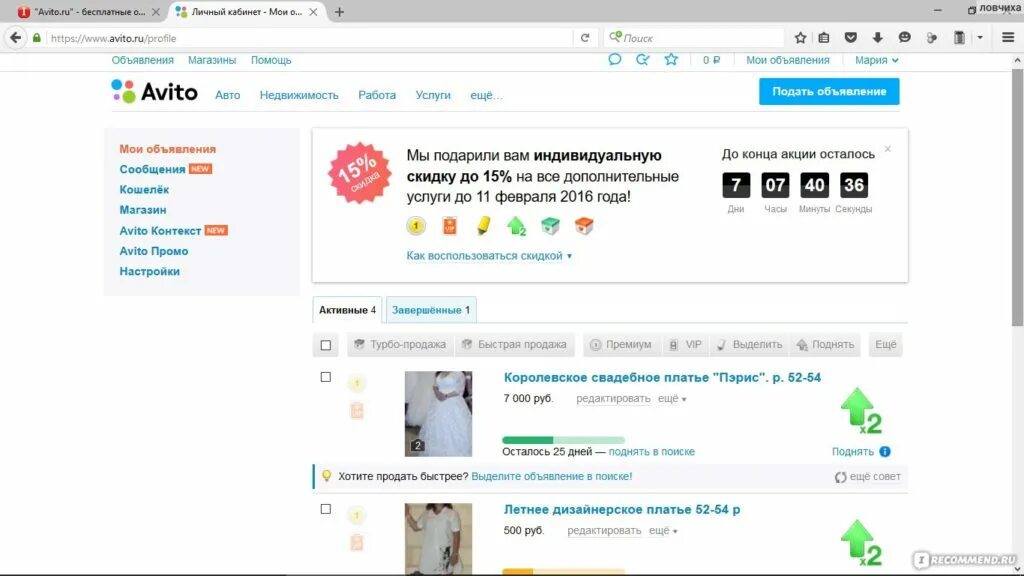Image resolution: width=1024 pixels, height=576 pixels.
Task: Click the refresh icon beside ещё совет
Action: pyautogui.click(x=840, y=477)
